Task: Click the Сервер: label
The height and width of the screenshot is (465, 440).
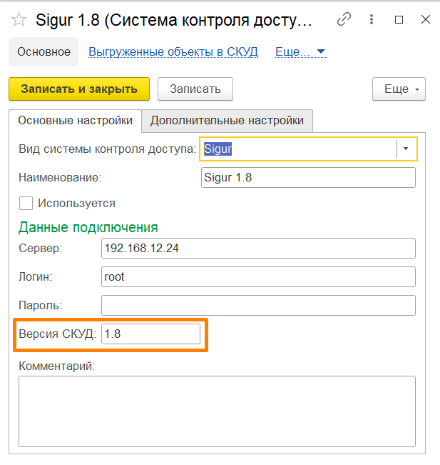Action: (40, 248)
